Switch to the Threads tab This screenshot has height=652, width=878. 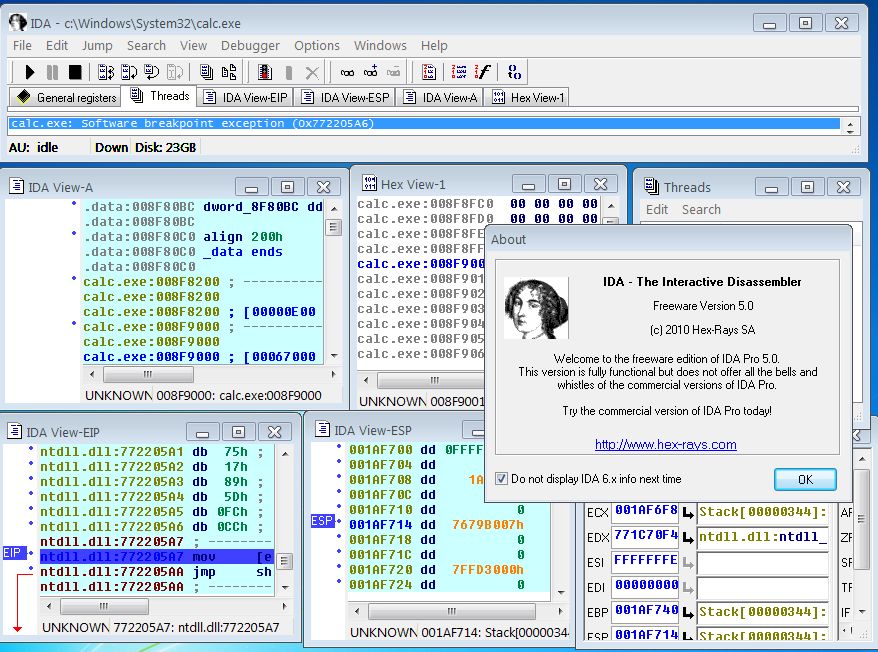point(160,96)
